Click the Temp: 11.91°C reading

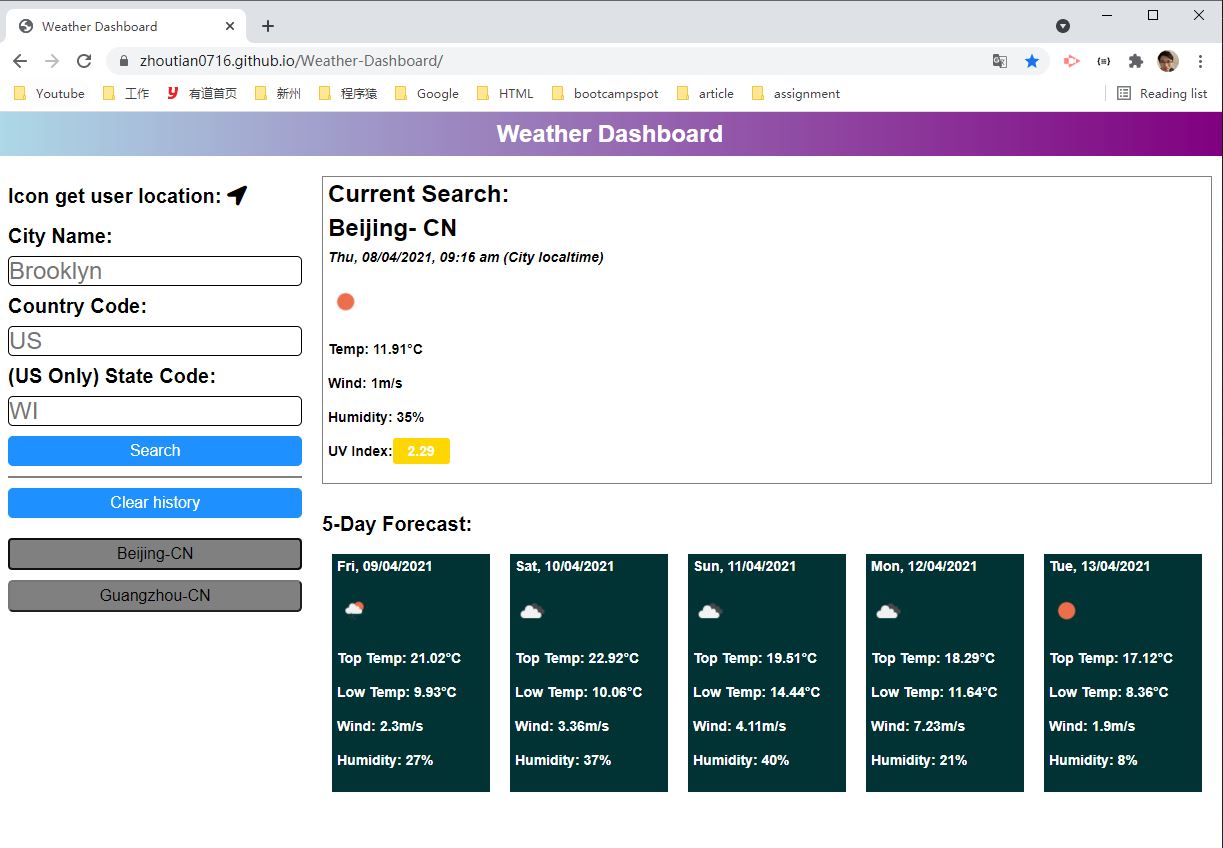(375, 349)
